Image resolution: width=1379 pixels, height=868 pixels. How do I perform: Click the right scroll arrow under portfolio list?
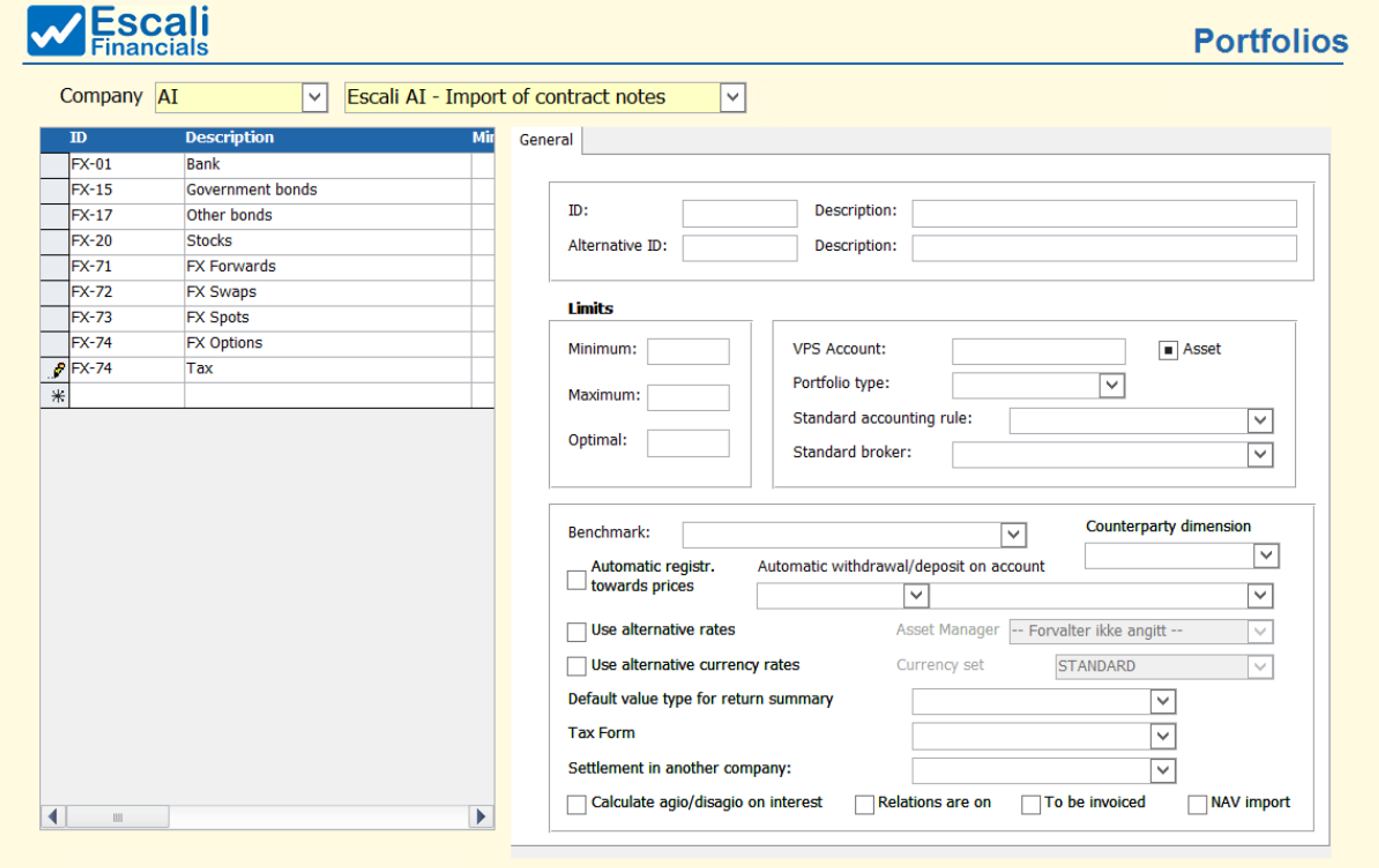tap(481, 816)
